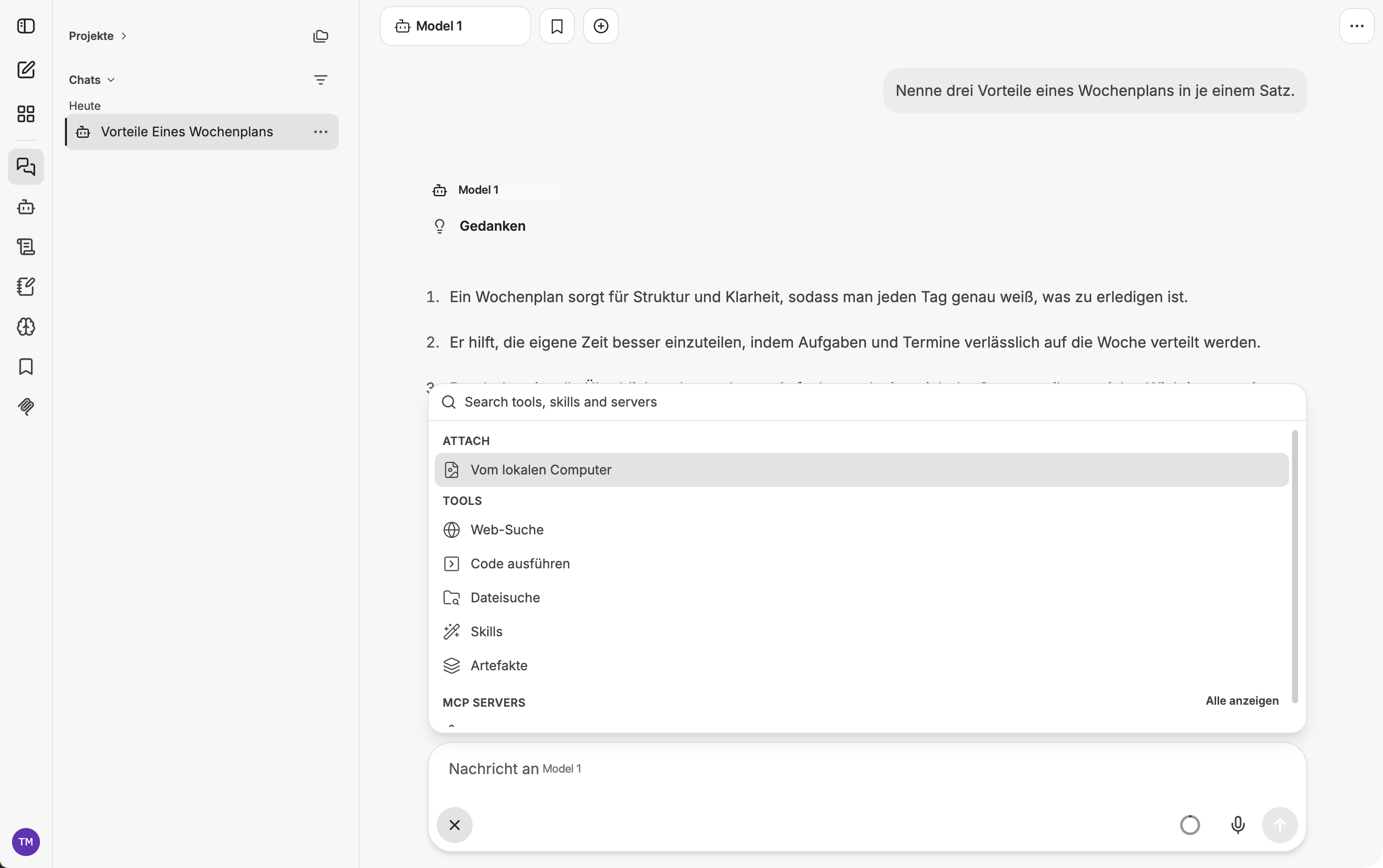Open the bookmarks icon in the left rail
This screenshot has height=868, width=1383.
click(26, 366)
